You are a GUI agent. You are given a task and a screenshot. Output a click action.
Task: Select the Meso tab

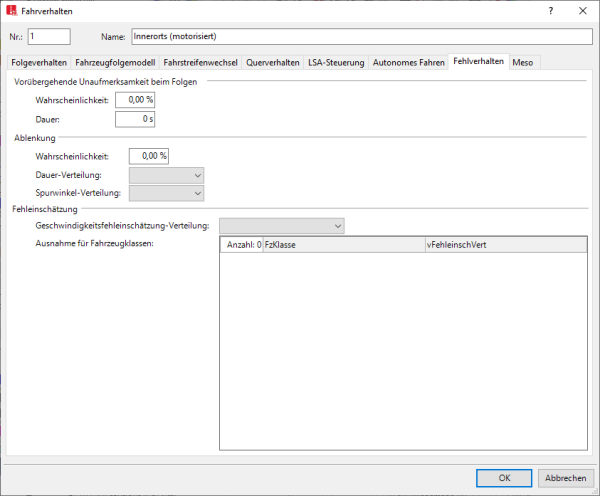coord(522,62)
